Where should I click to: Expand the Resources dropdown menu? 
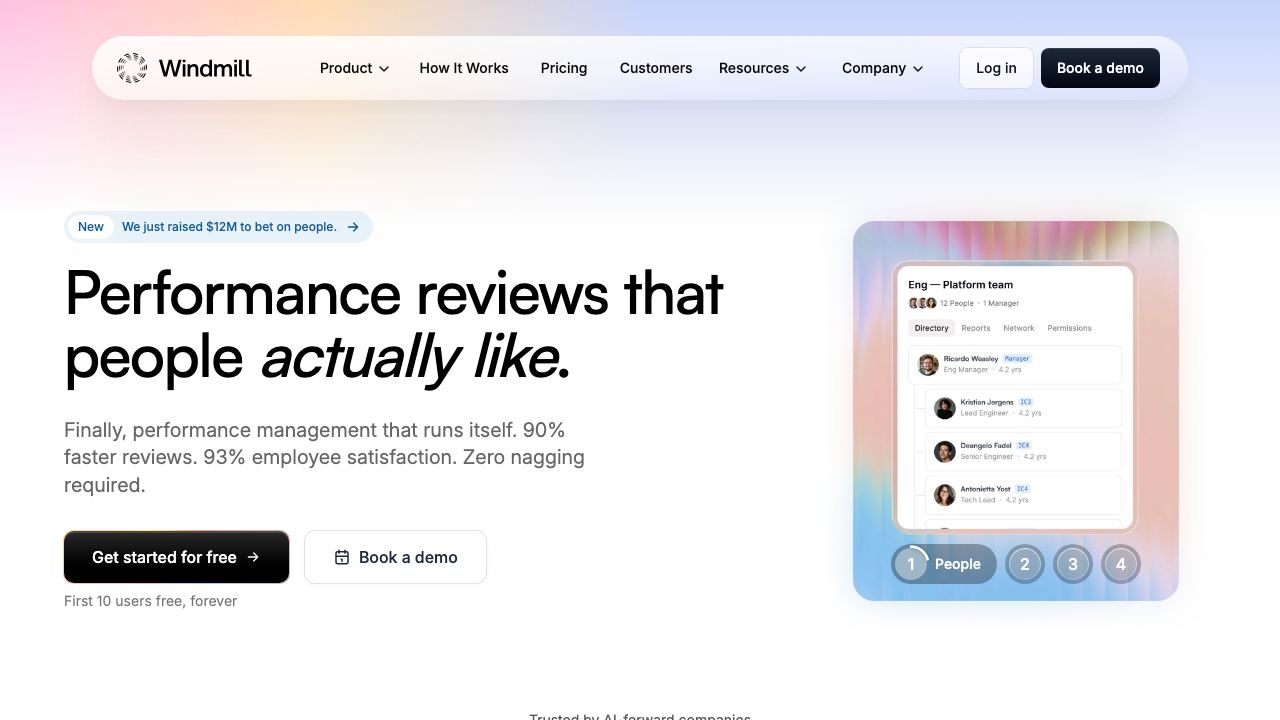763,68
